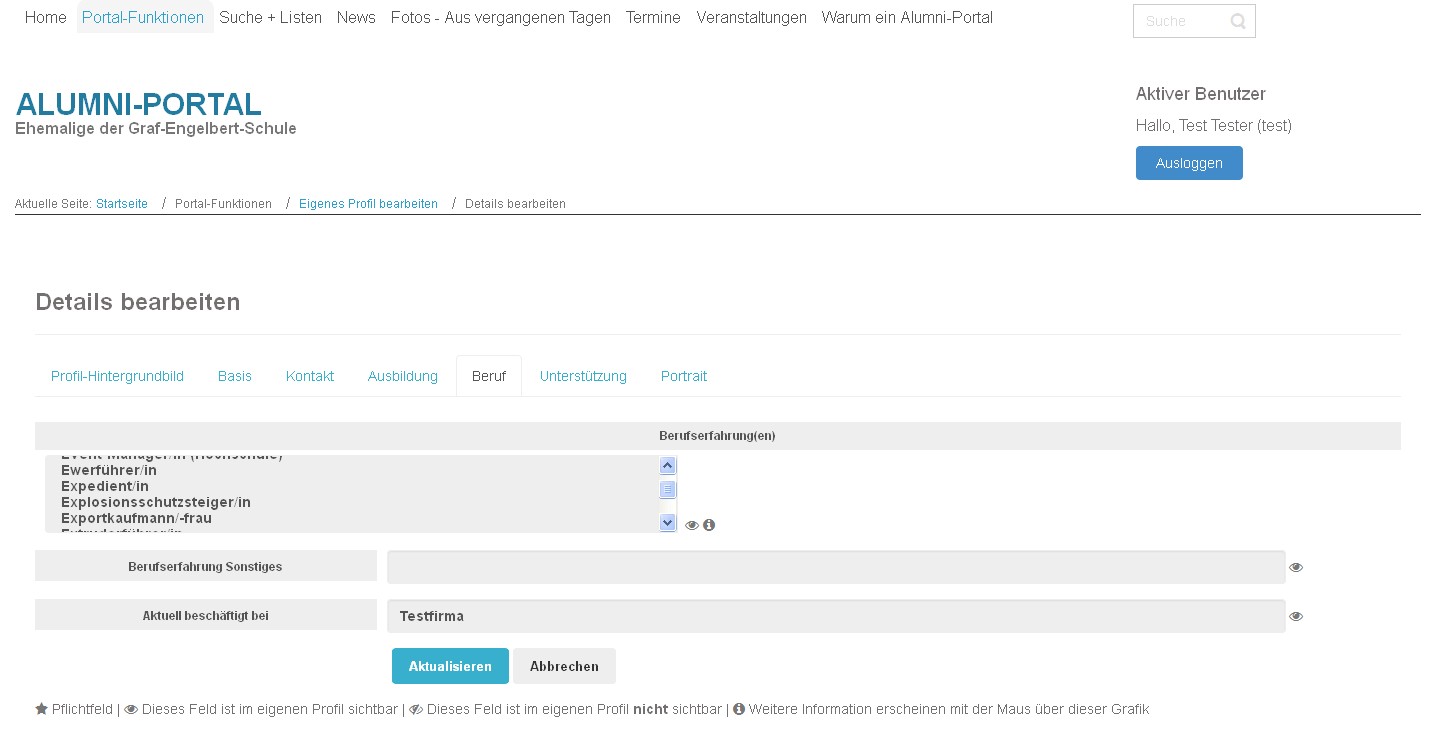Toggle visibility eye for Aktuell beschäftigt bei

coord(1296,616)
